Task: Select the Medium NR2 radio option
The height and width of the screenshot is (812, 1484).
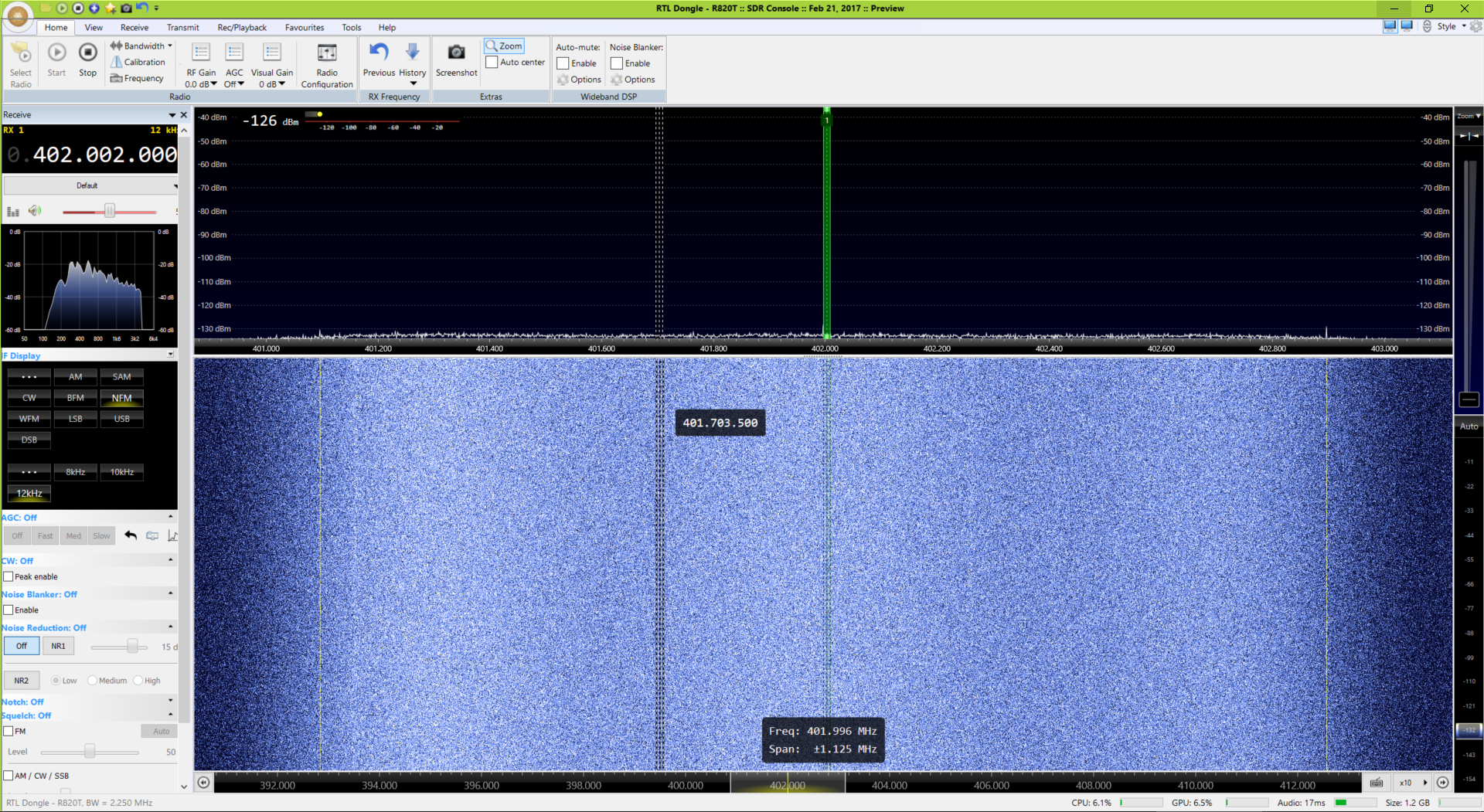Action: [92, 681]
